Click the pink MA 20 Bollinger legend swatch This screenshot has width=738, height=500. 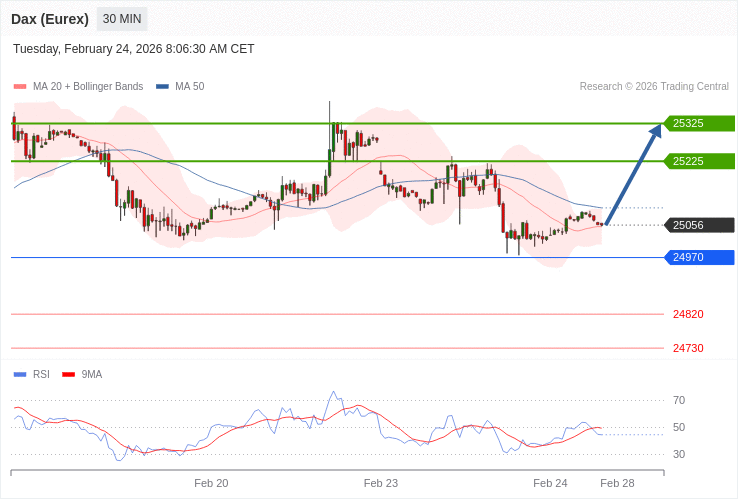20,87
